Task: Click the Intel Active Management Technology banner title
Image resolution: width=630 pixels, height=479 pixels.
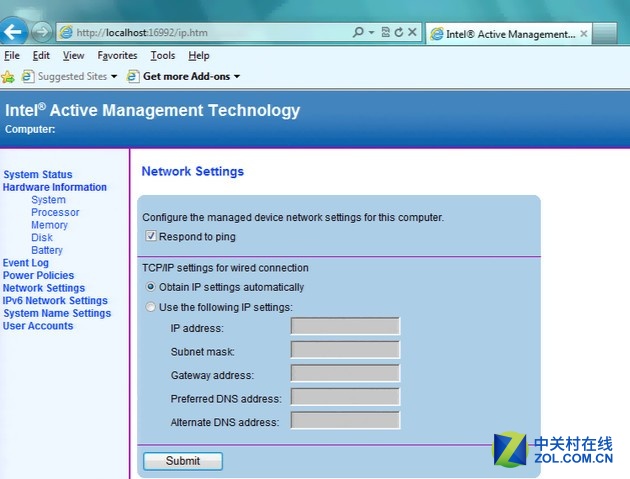Action: point(152,110)
